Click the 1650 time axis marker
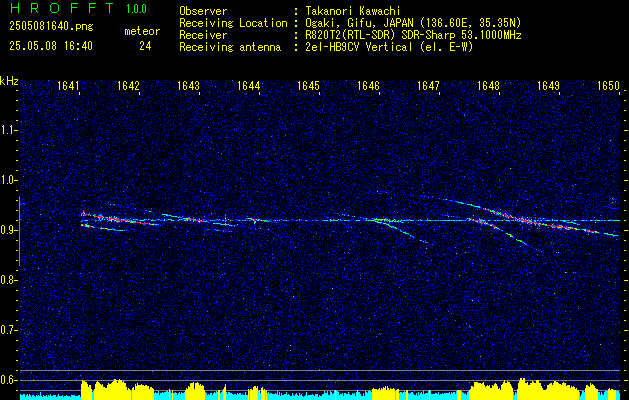Screen dimensions: 629x400 click(609, 86)
